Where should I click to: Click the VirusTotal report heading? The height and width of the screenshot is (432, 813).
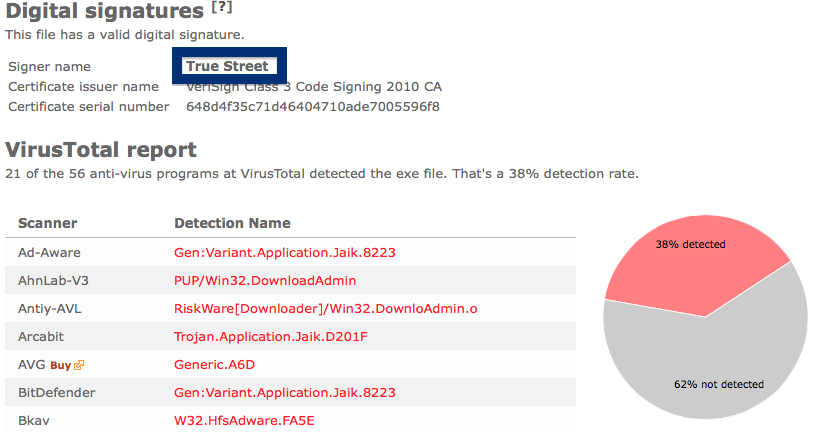[101, 150]
